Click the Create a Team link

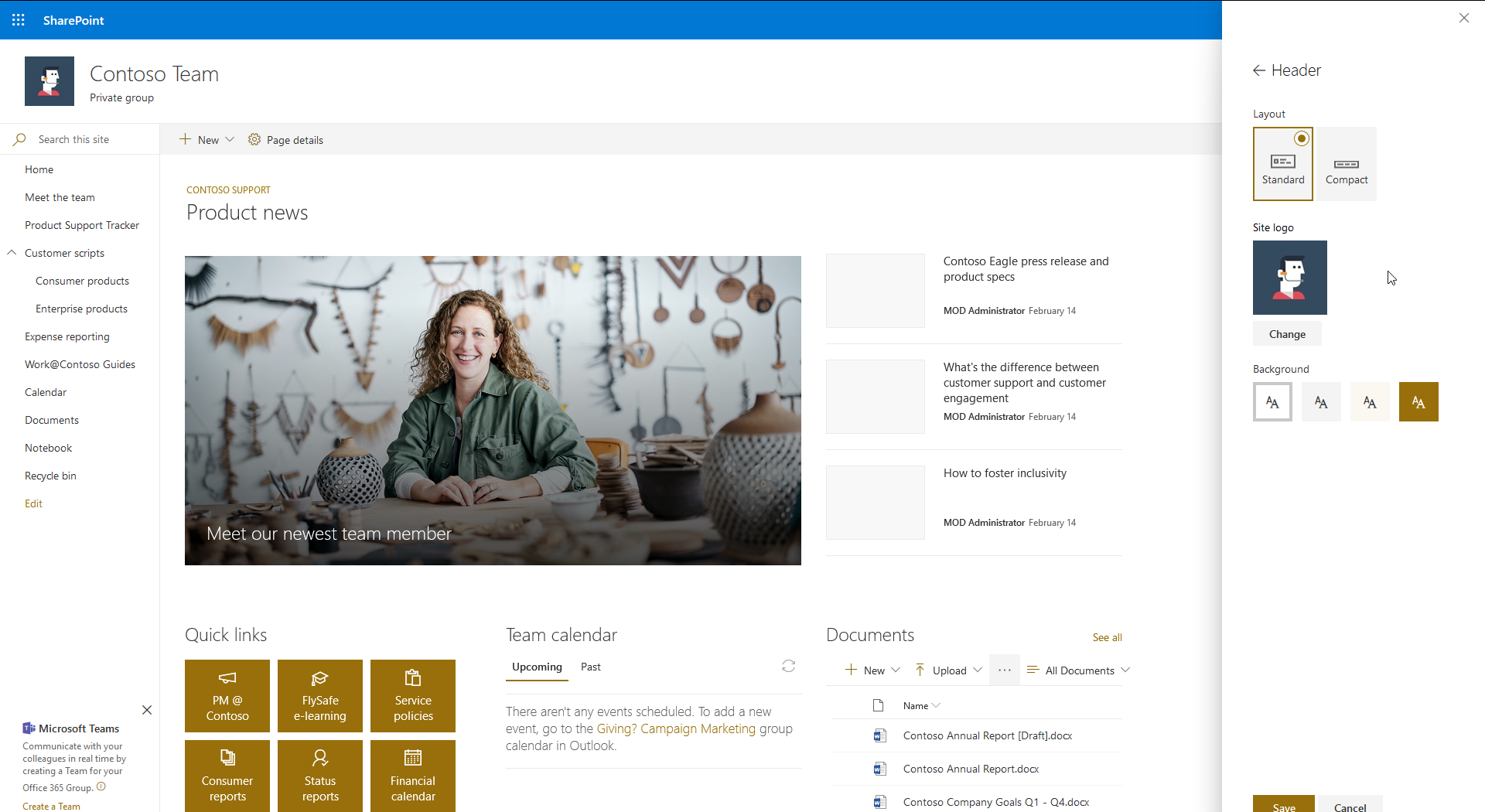click(x=51, y=806)
